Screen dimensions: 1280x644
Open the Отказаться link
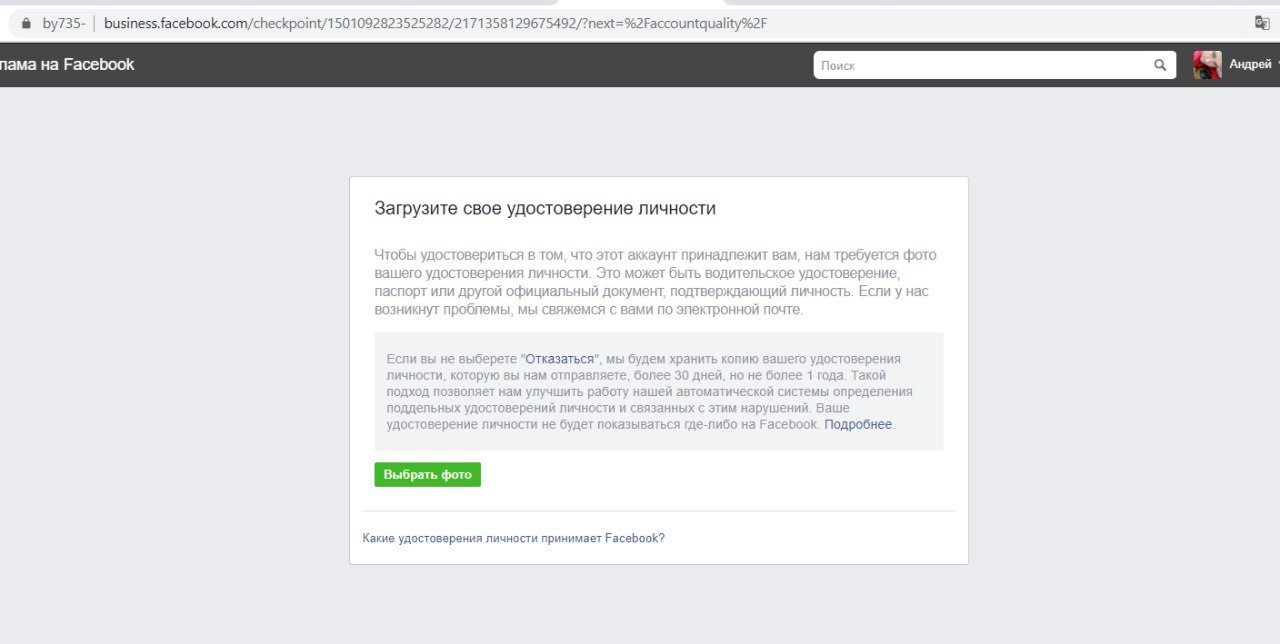pyautogui.click(x=560, y=358)
